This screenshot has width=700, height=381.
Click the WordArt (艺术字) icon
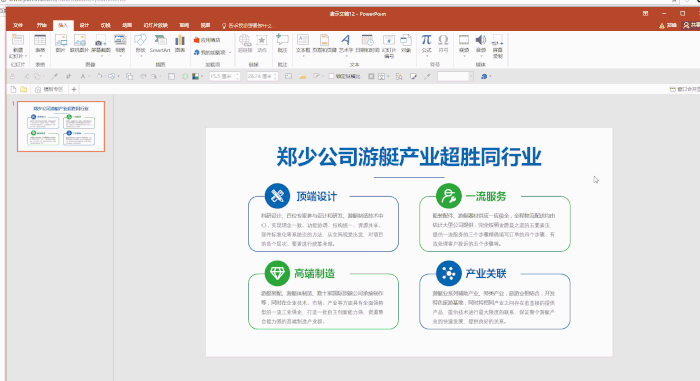(x=346, y=40)
